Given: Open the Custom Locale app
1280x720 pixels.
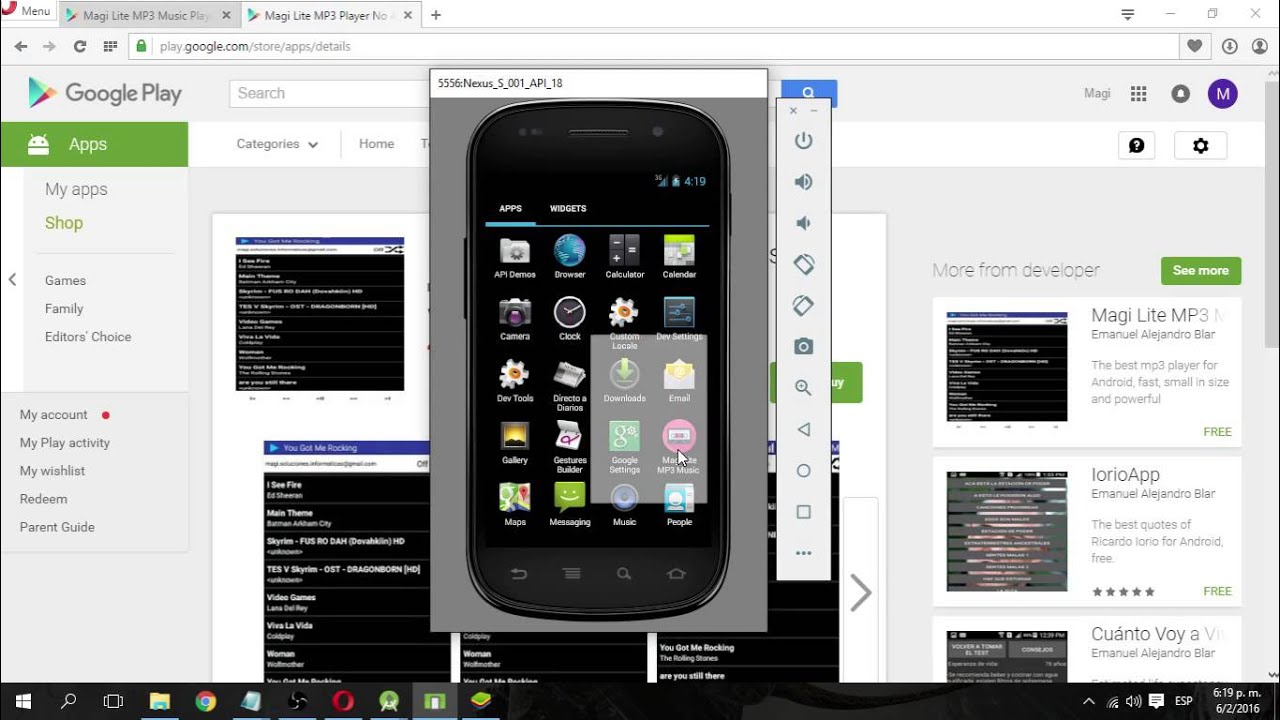Looking at the screenshot, I should click(624, 322).
